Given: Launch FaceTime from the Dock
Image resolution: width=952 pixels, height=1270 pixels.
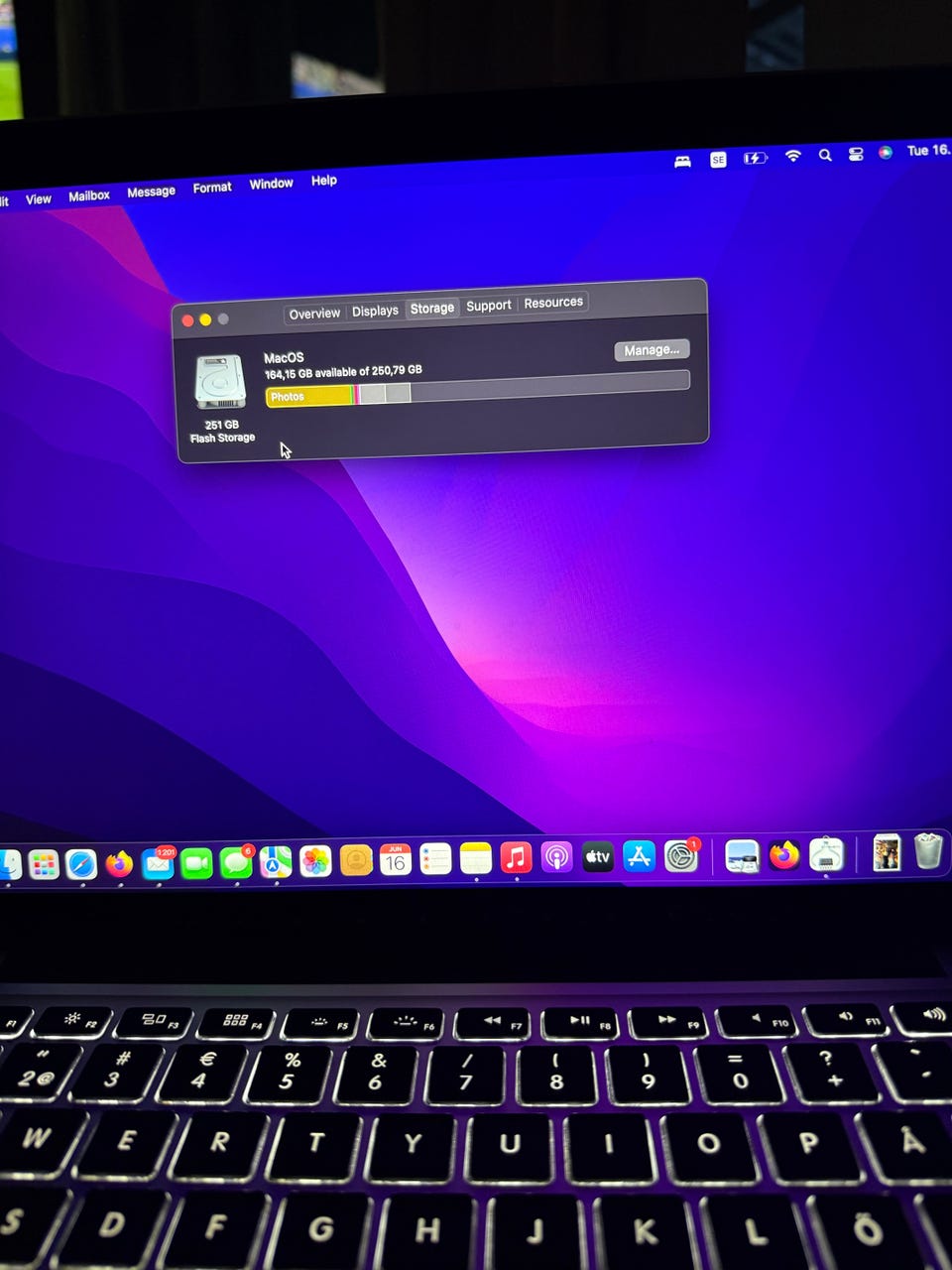Looking at the screenshot, I should click(197, 863).
